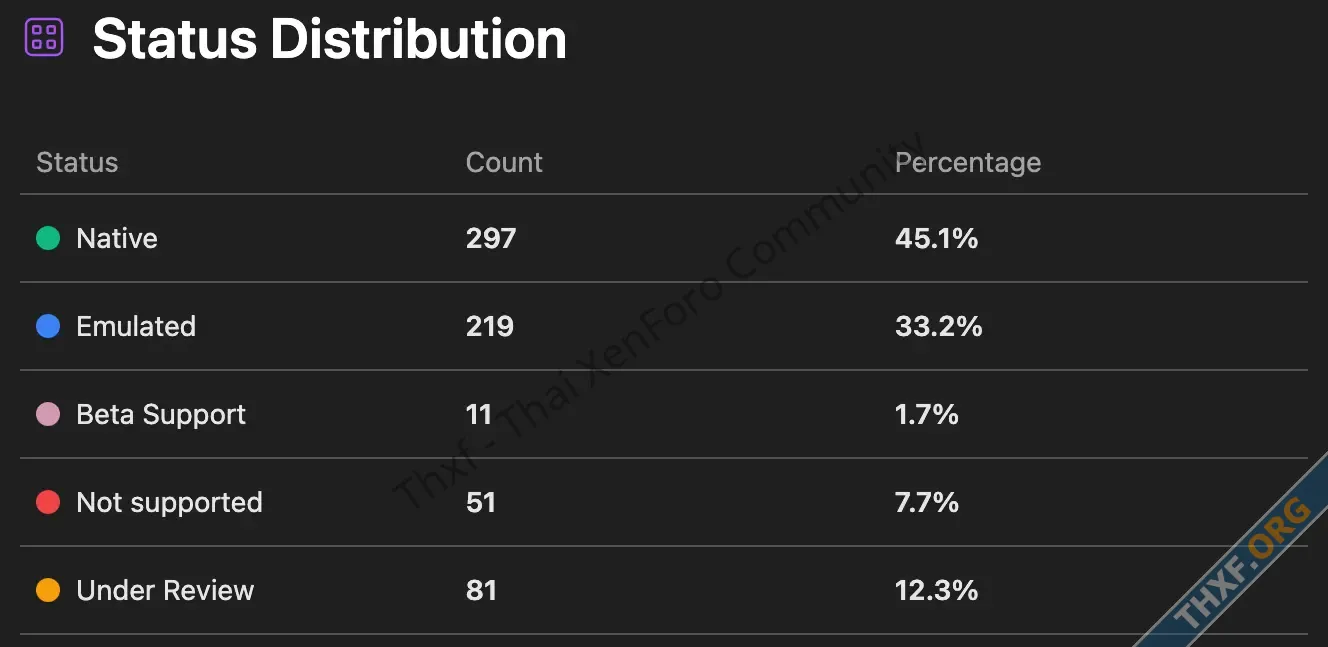Click the orange Under Review status dot
The image size is (1328, 647).
point(48,590)
